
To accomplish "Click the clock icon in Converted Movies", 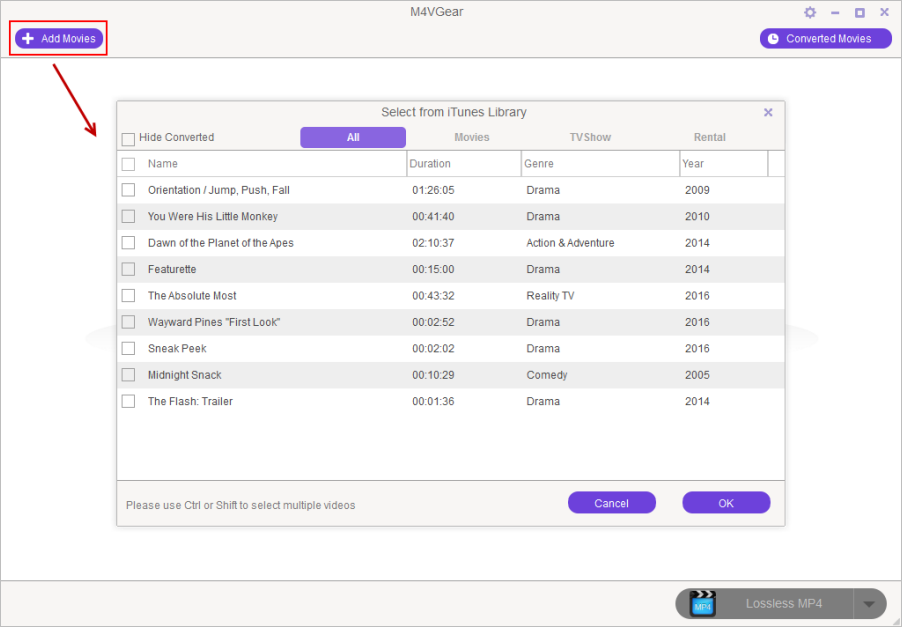I will click(773, 39).
